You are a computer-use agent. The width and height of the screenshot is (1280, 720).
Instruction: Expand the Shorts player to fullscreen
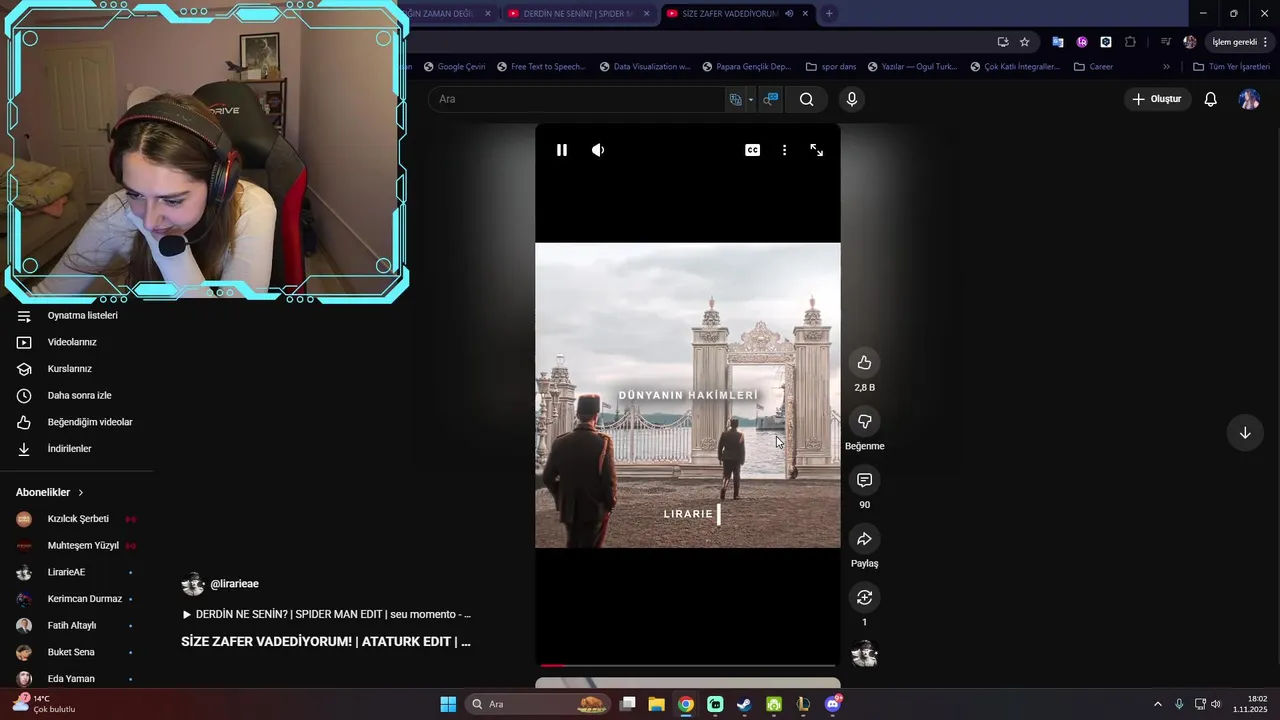[x=817, y=150]
